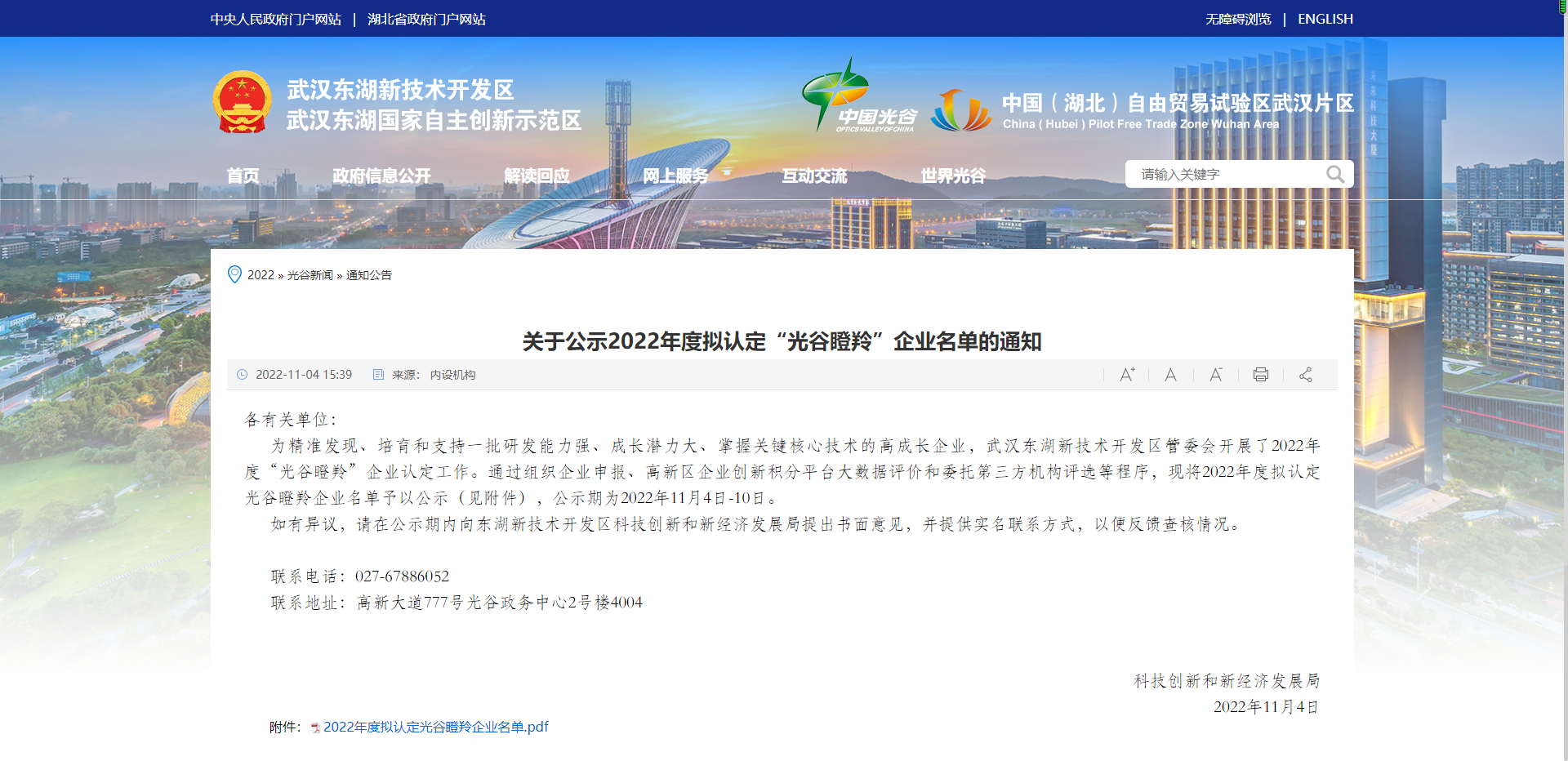Increase font size with A+ icon
This screenshot has width=1568, height=761.
(1127, 375)
